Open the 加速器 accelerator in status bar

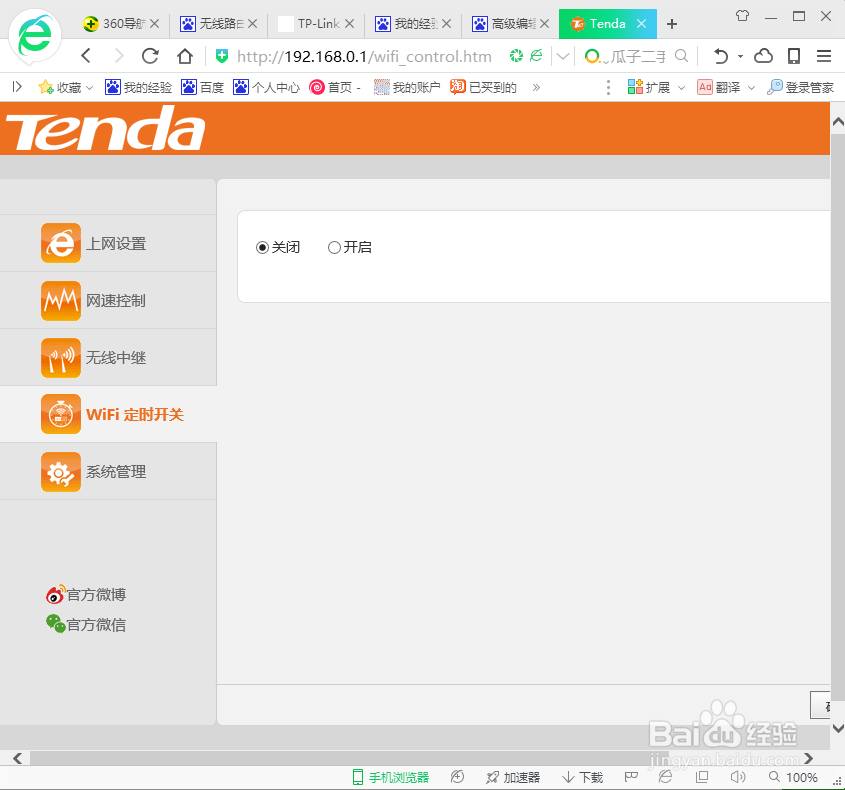(512, 777)
